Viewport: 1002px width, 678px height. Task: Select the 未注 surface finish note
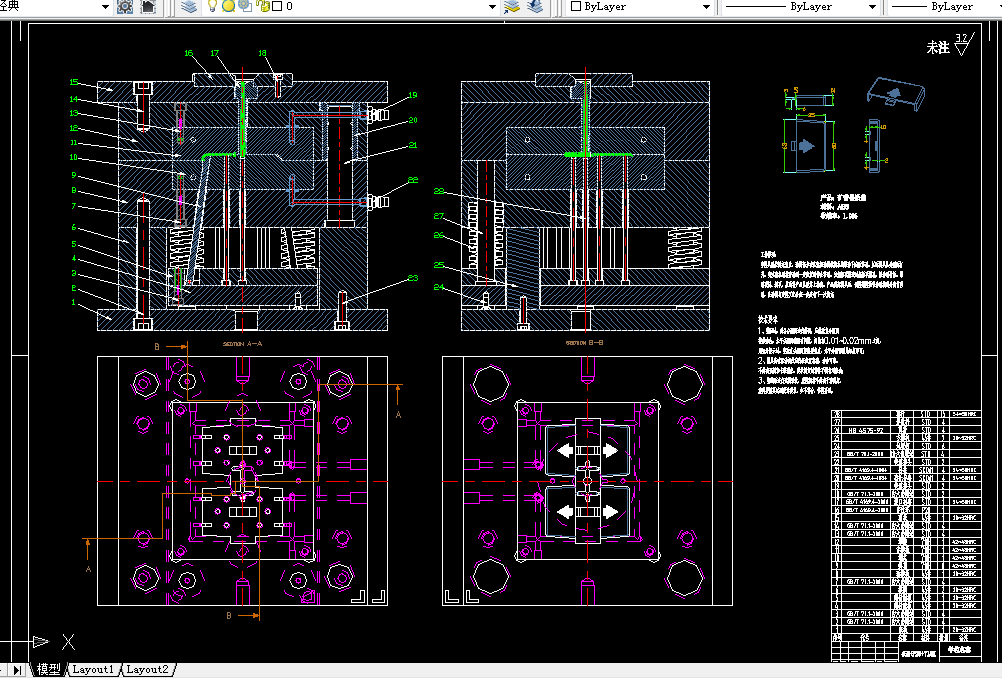pos(938,47)
